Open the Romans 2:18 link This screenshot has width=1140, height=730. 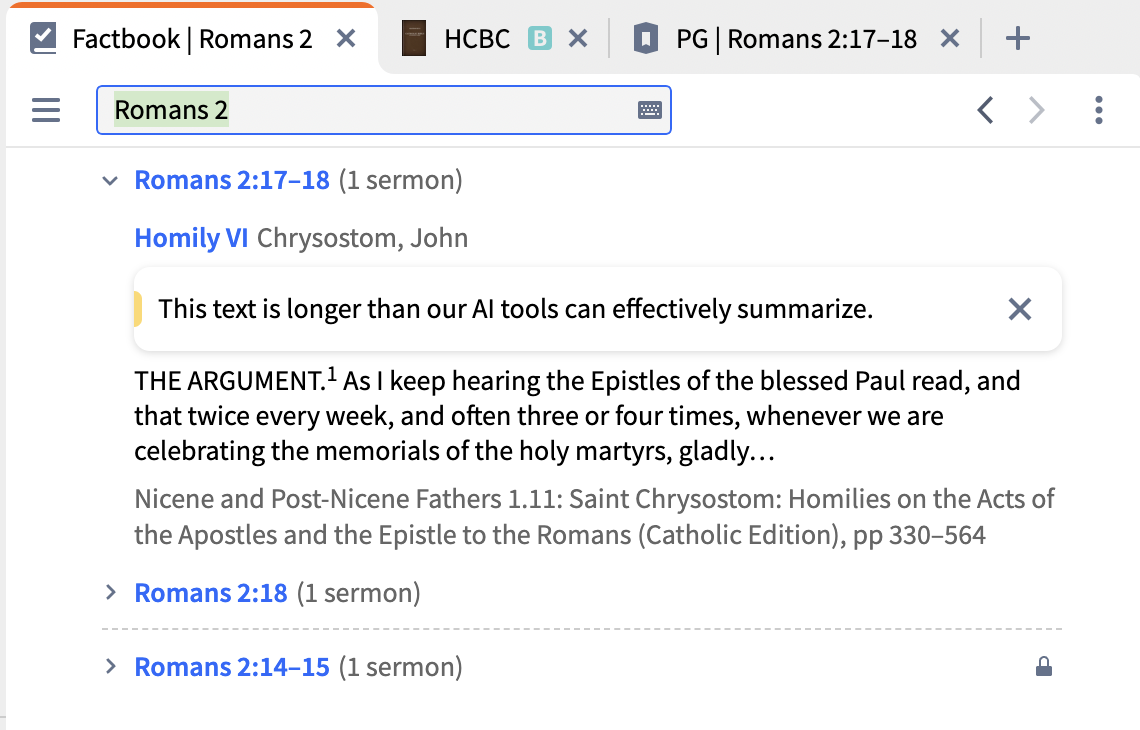click(211, 593)
